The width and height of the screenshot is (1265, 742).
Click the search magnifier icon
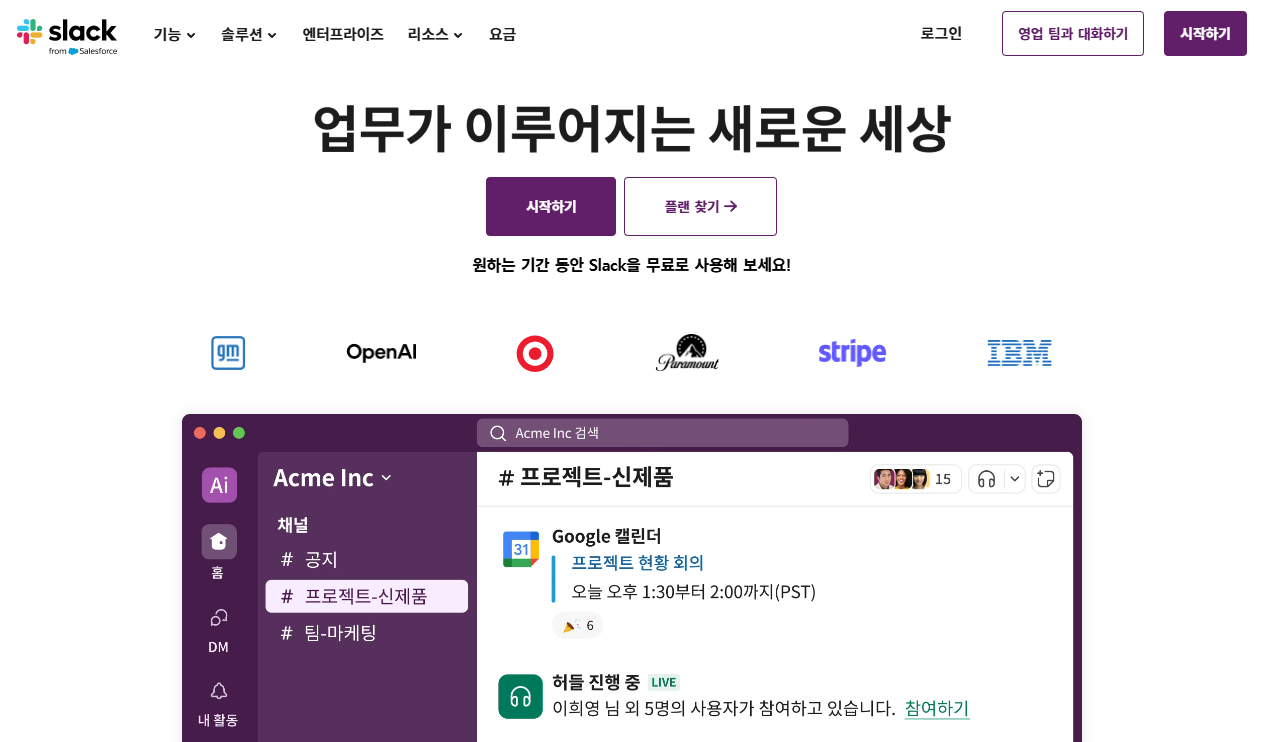(x=498, y=433)
